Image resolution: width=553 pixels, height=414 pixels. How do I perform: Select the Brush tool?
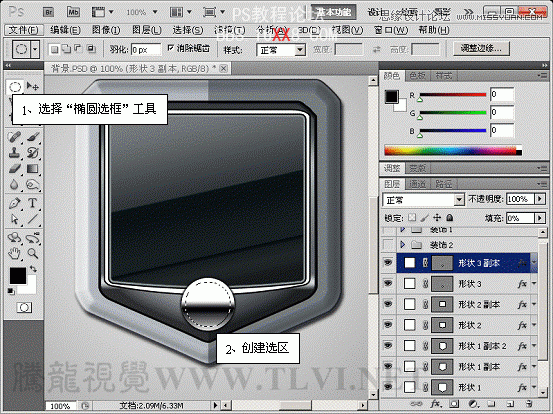pos(33,137)
